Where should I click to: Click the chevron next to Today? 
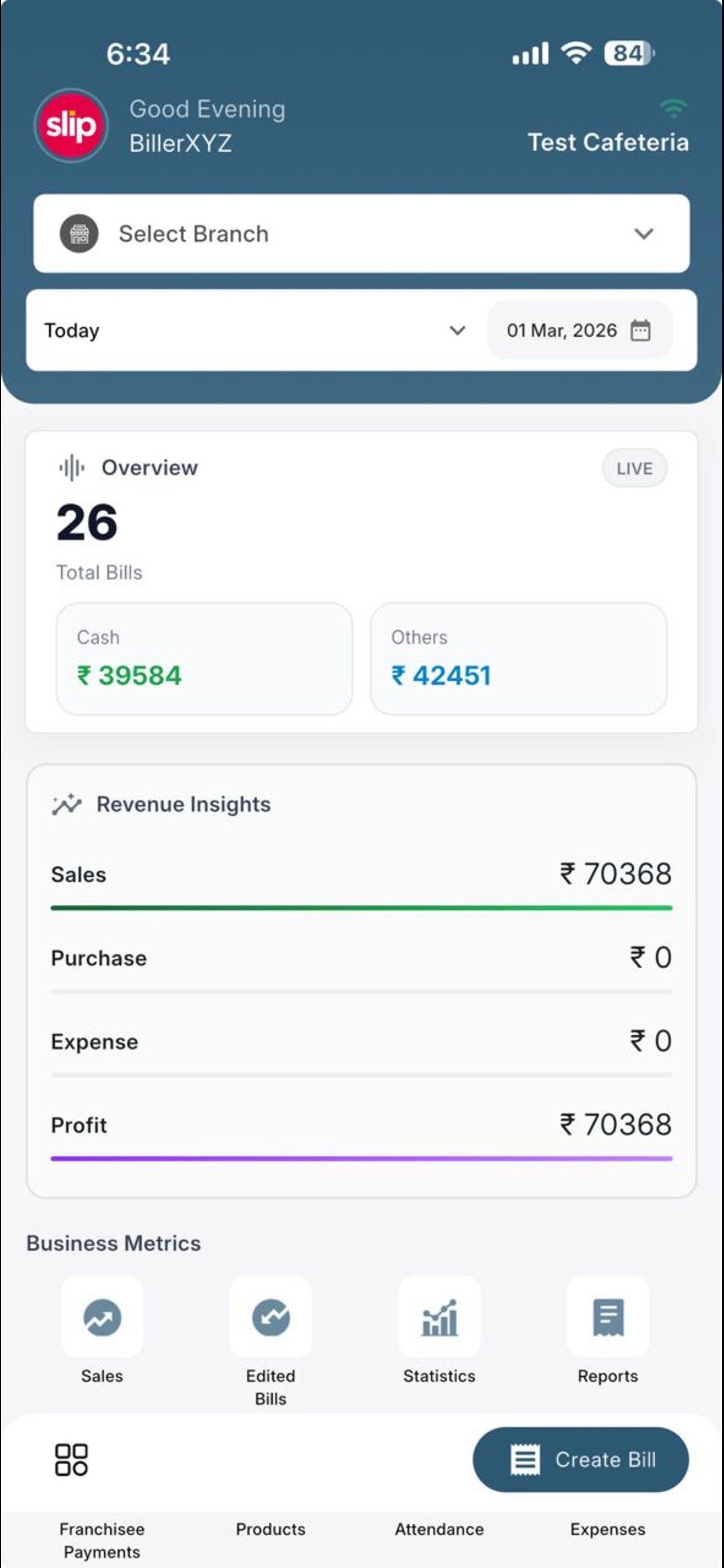458,331
